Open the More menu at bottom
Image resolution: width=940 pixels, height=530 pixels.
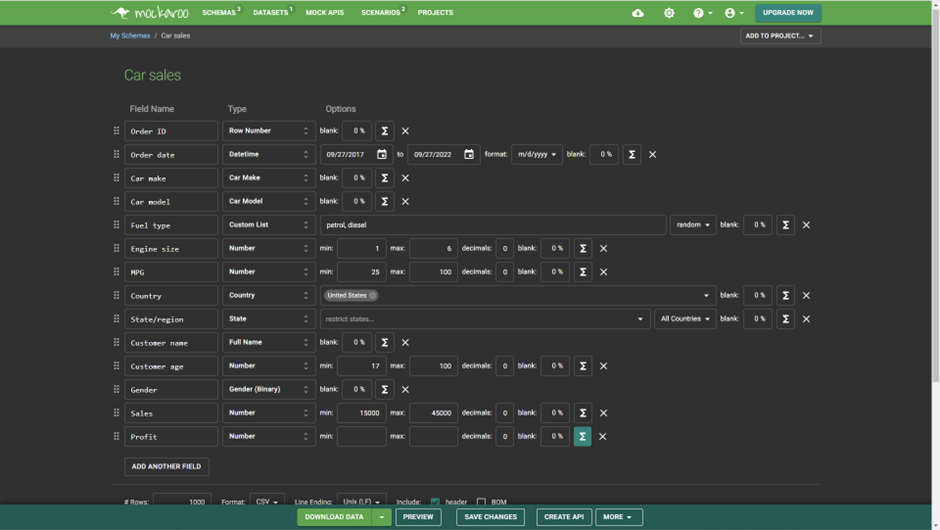point(619,517)
